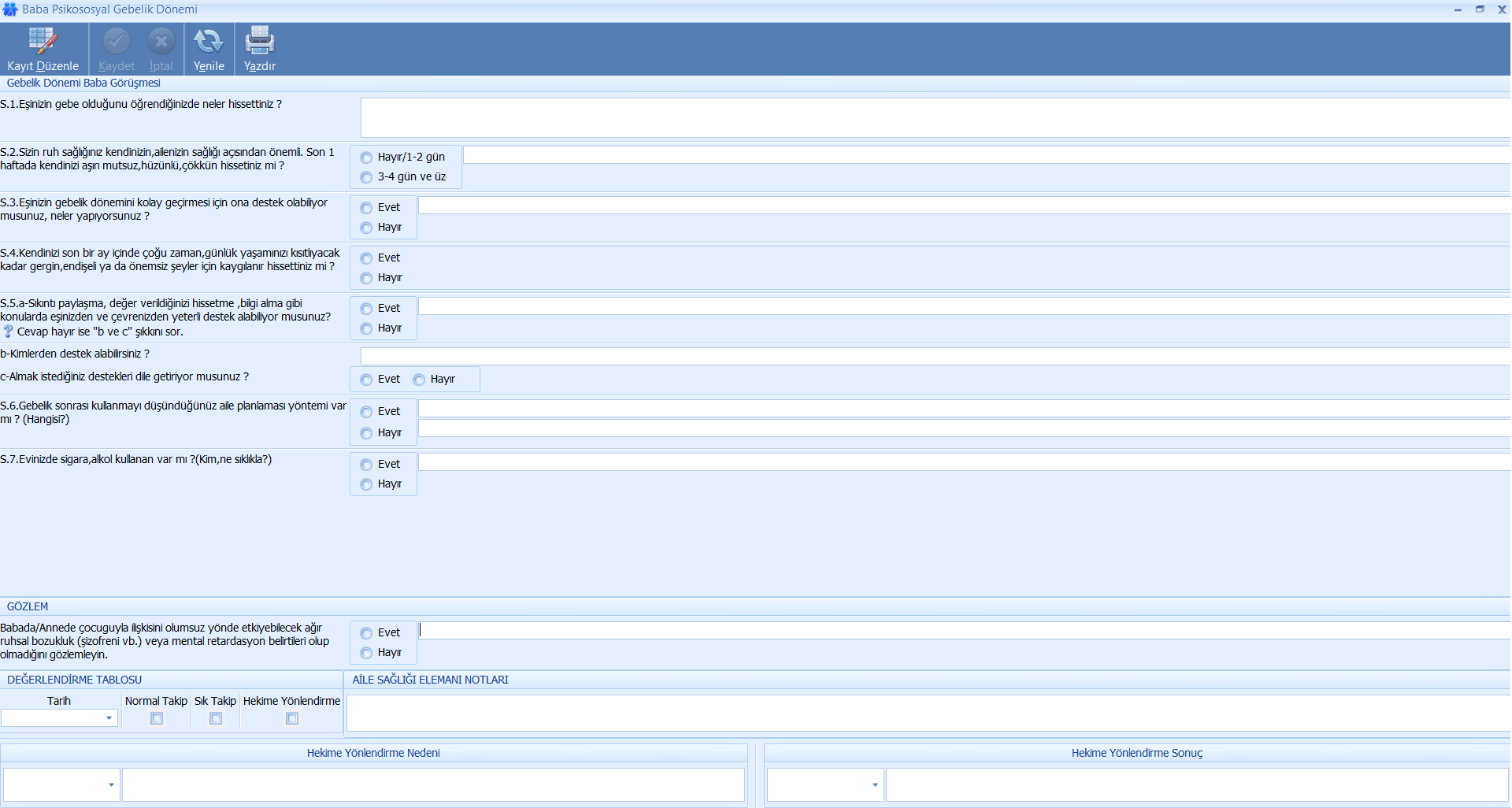Click the Gebelik Dönemi Baba Görüşmesi section header
Viewport: 1512px width, 808px height.
point(83,83)
